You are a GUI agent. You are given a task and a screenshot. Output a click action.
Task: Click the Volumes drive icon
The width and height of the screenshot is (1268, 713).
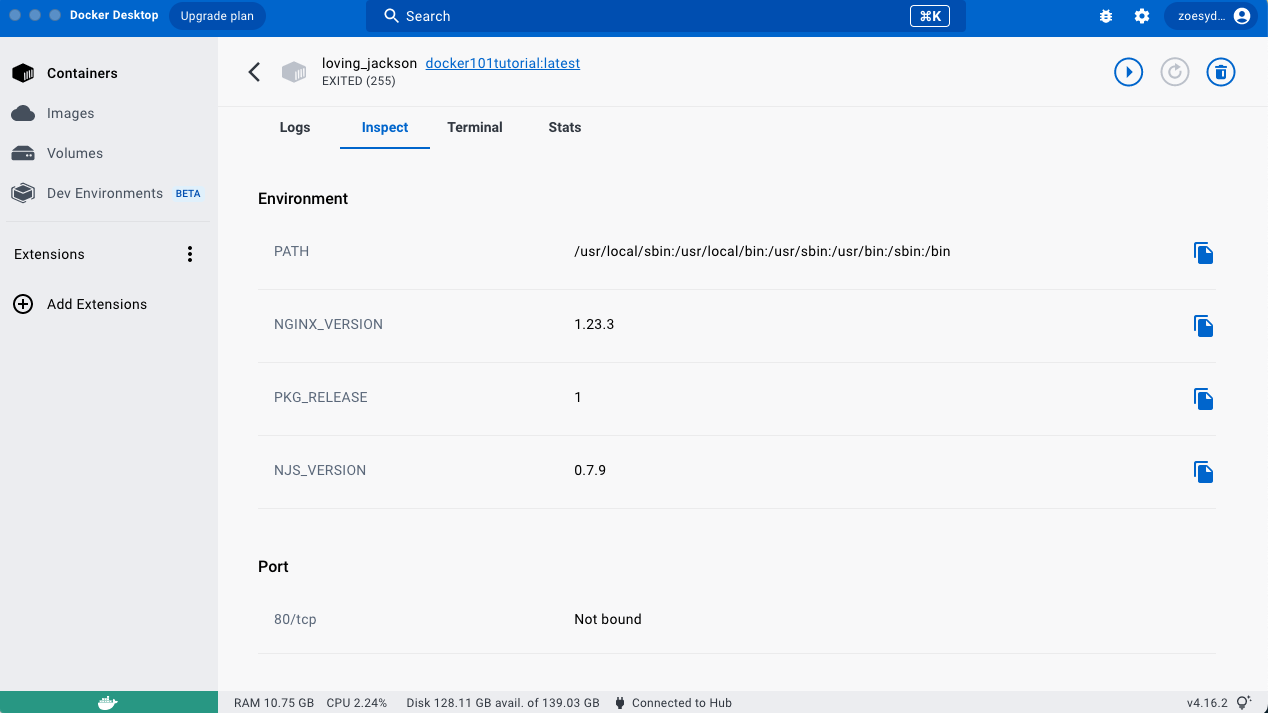(x=23, y=153)
